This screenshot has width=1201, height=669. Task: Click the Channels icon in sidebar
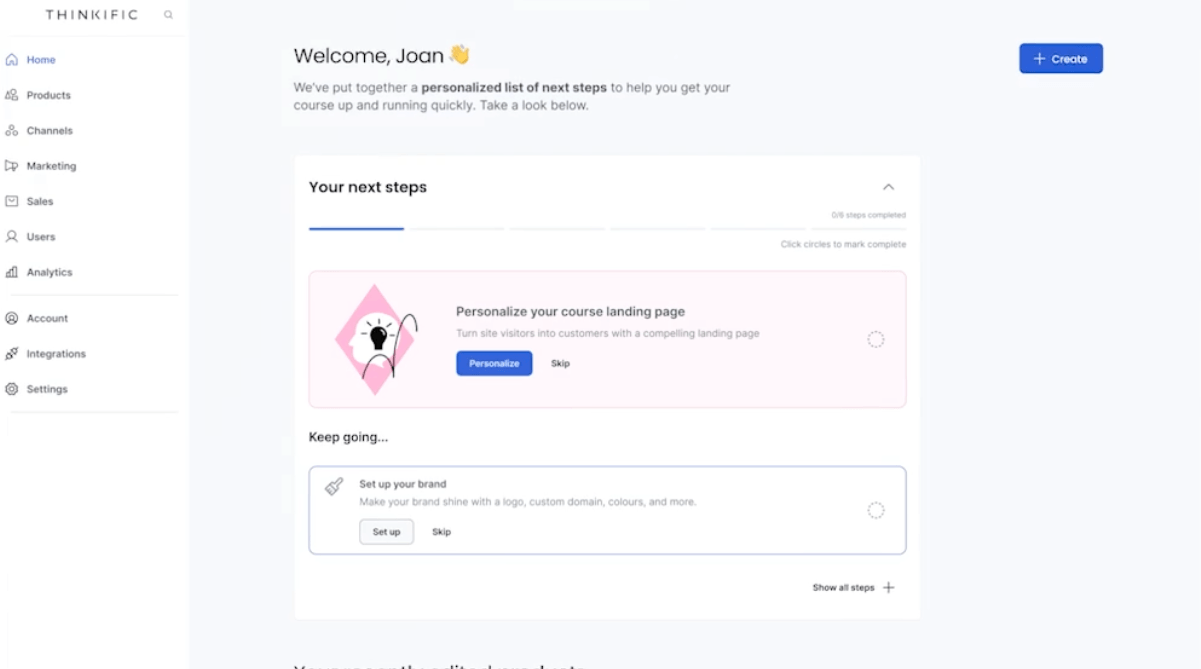[12, 131]
